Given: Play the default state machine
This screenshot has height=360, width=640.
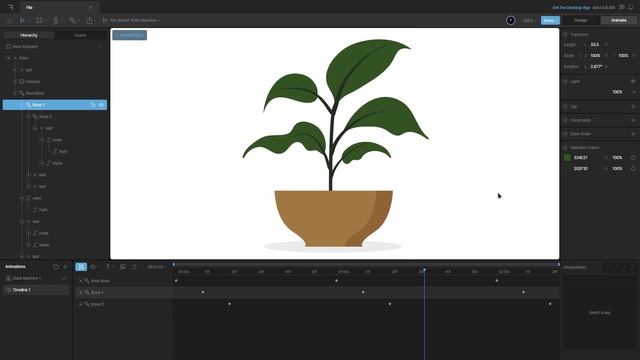Looking at the screenshot, I should (105, 20).
